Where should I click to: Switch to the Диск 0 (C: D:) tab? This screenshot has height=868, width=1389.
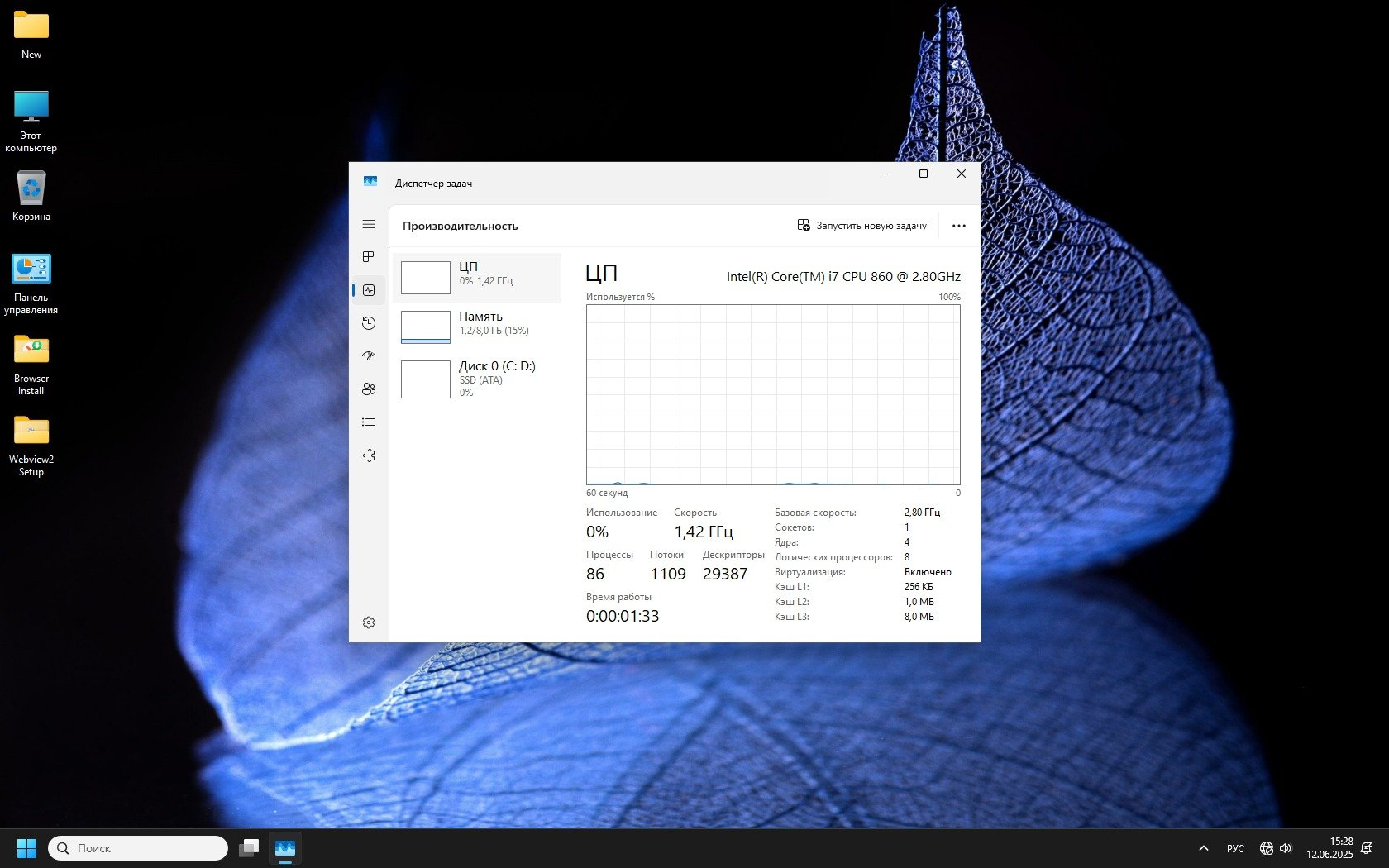tap(480, 378)
